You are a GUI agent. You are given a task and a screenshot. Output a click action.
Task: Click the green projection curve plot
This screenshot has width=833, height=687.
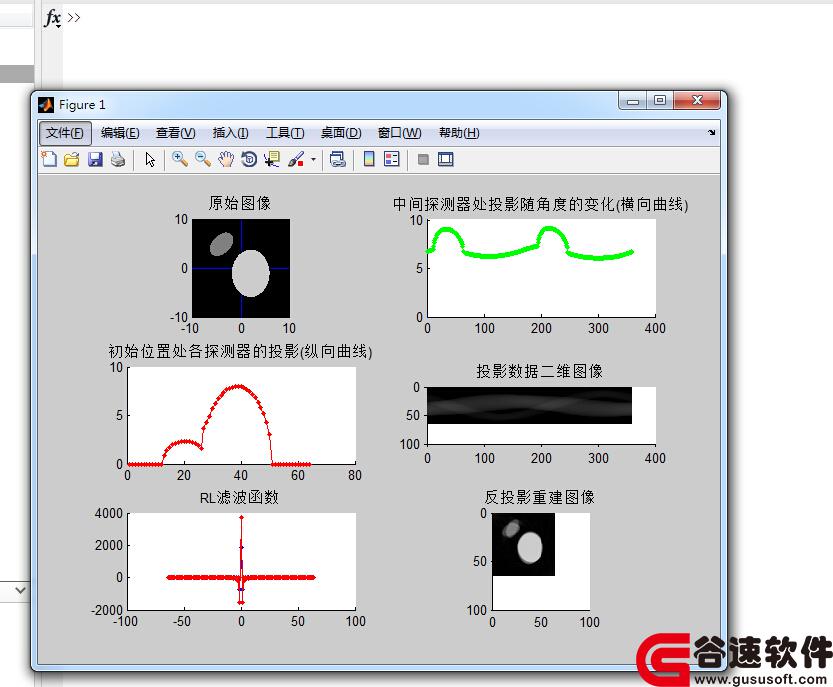pyautogui.click(x=541, y=268)
